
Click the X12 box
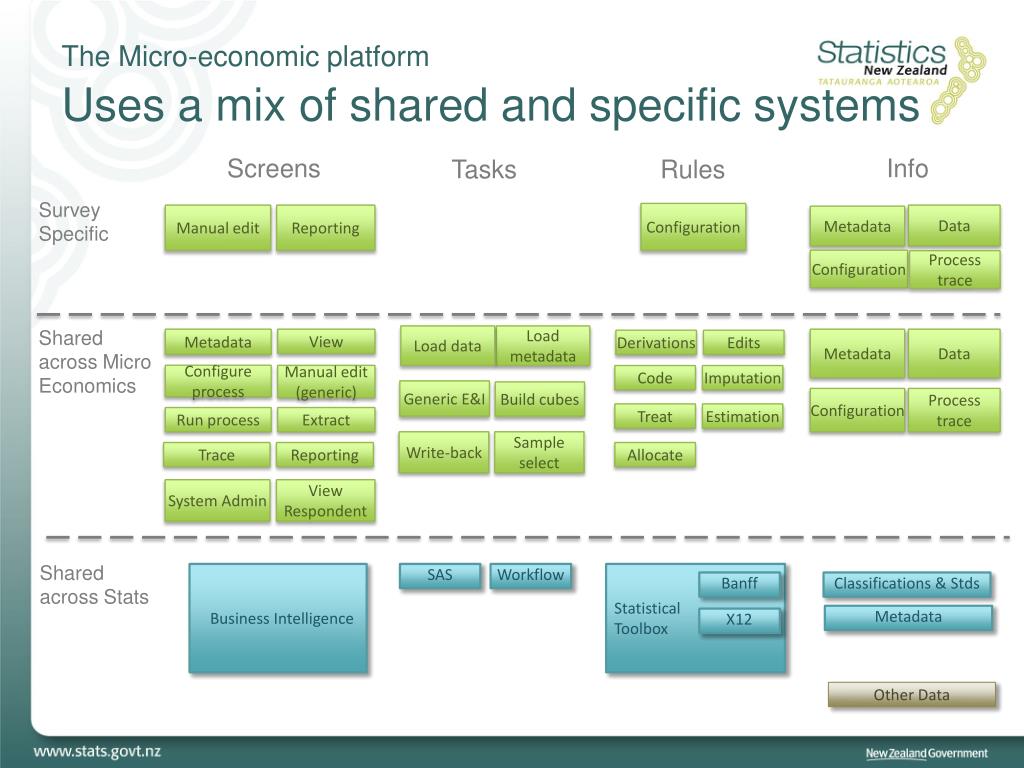click(739, 620)
